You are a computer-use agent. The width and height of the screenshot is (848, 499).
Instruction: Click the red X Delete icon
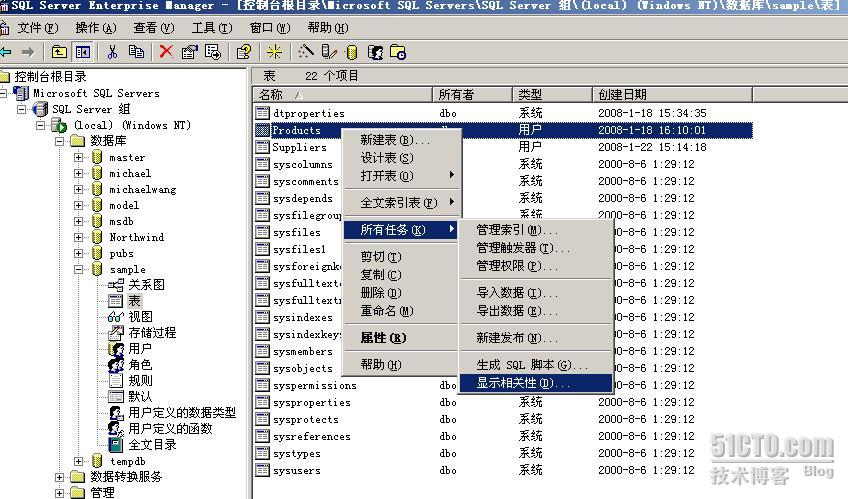166,52
